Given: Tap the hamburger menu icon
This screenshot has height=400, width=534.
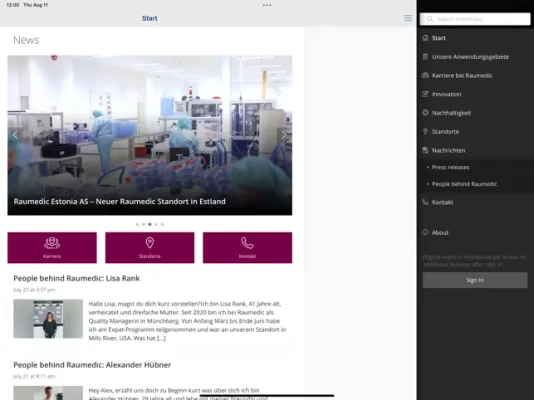Looking at the screenshot, I should pyautogui.click(x=408, y=18).
